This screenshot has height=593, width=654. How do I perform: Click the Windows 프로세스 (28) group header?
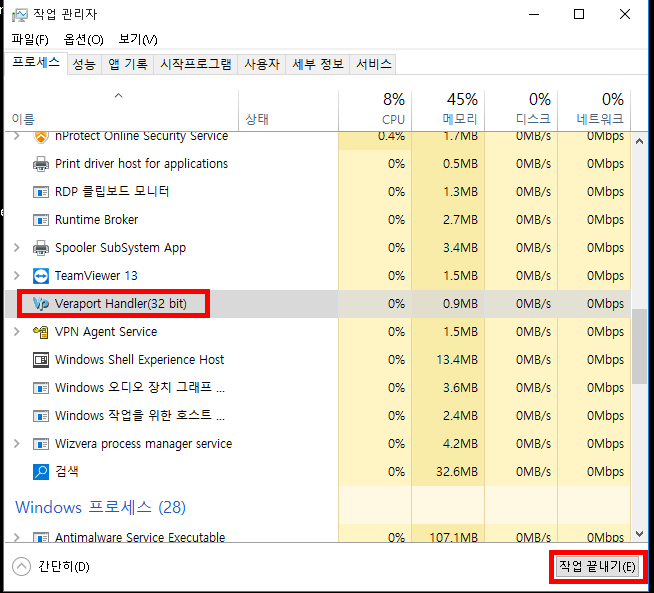[101, 508]
